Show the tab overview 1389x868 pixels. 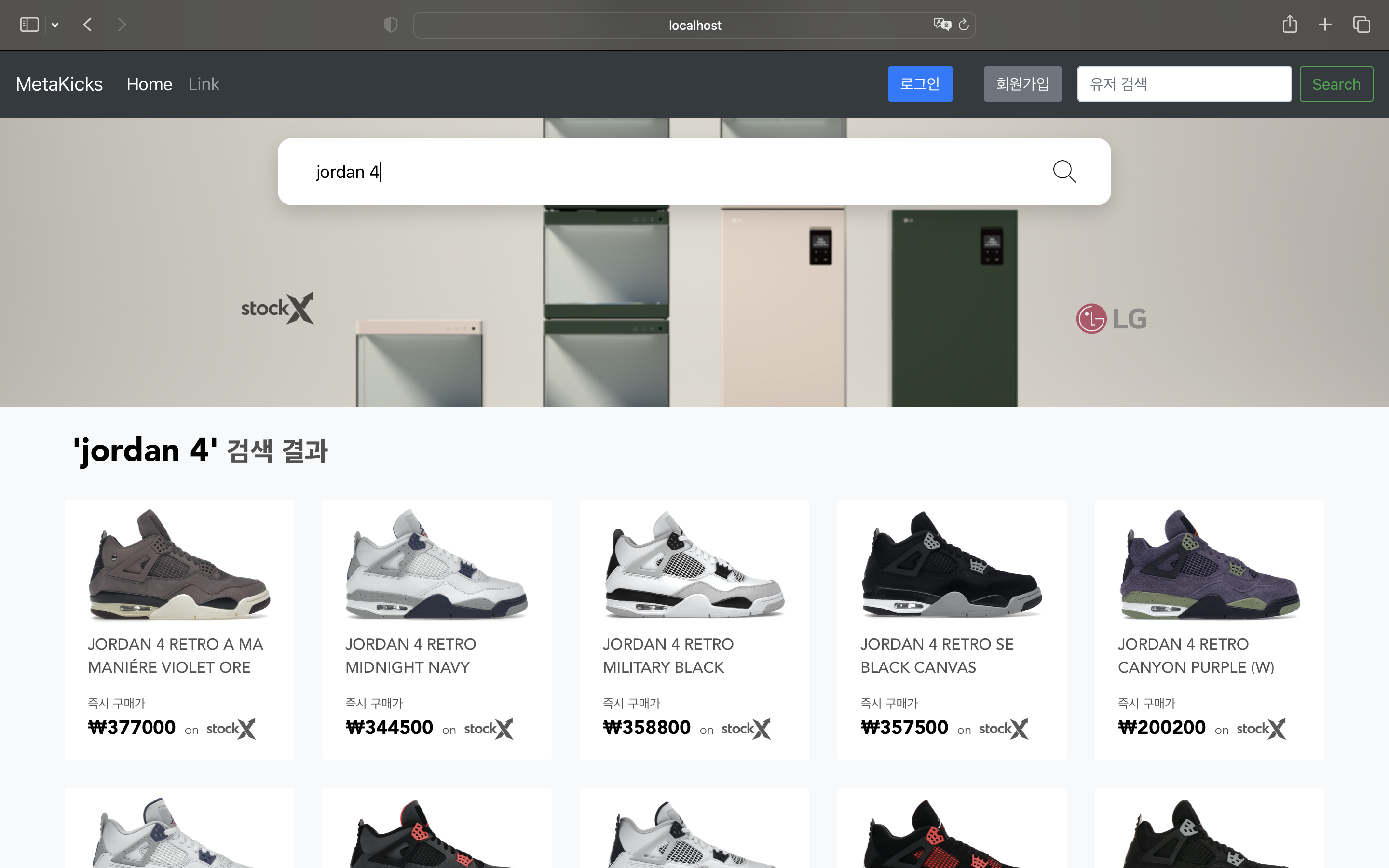coord(1361,24)
